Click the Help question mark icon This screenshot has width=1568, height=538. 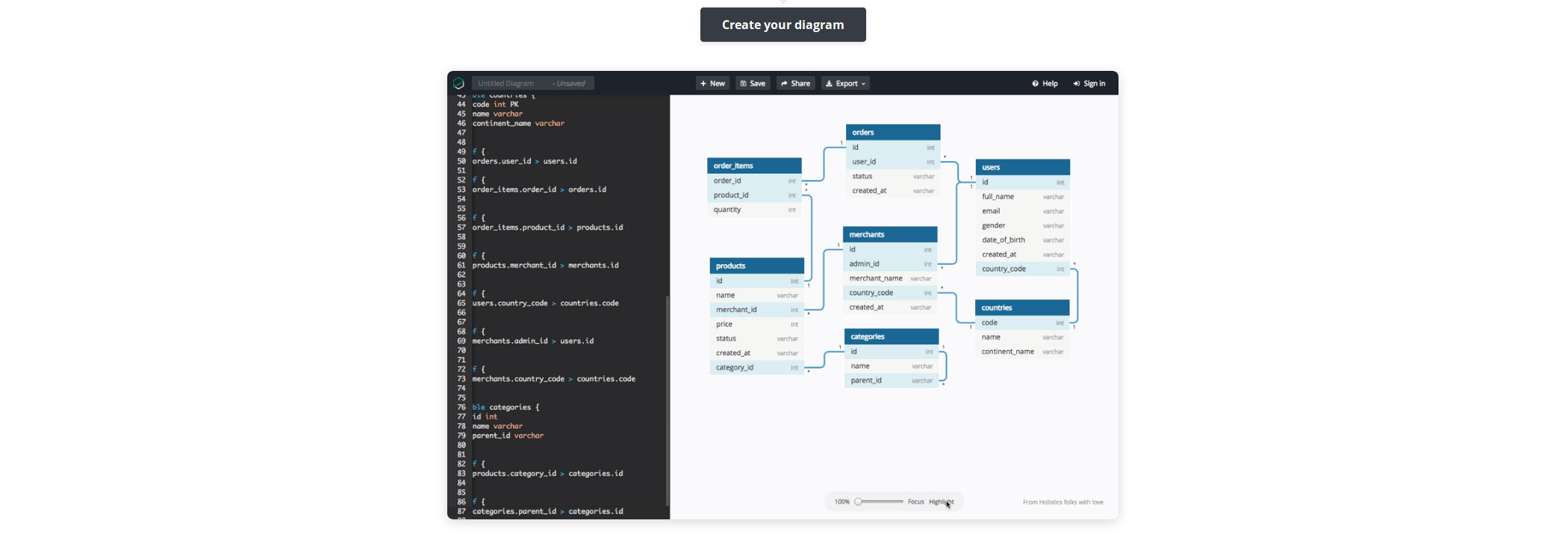tap(1035, 84)
